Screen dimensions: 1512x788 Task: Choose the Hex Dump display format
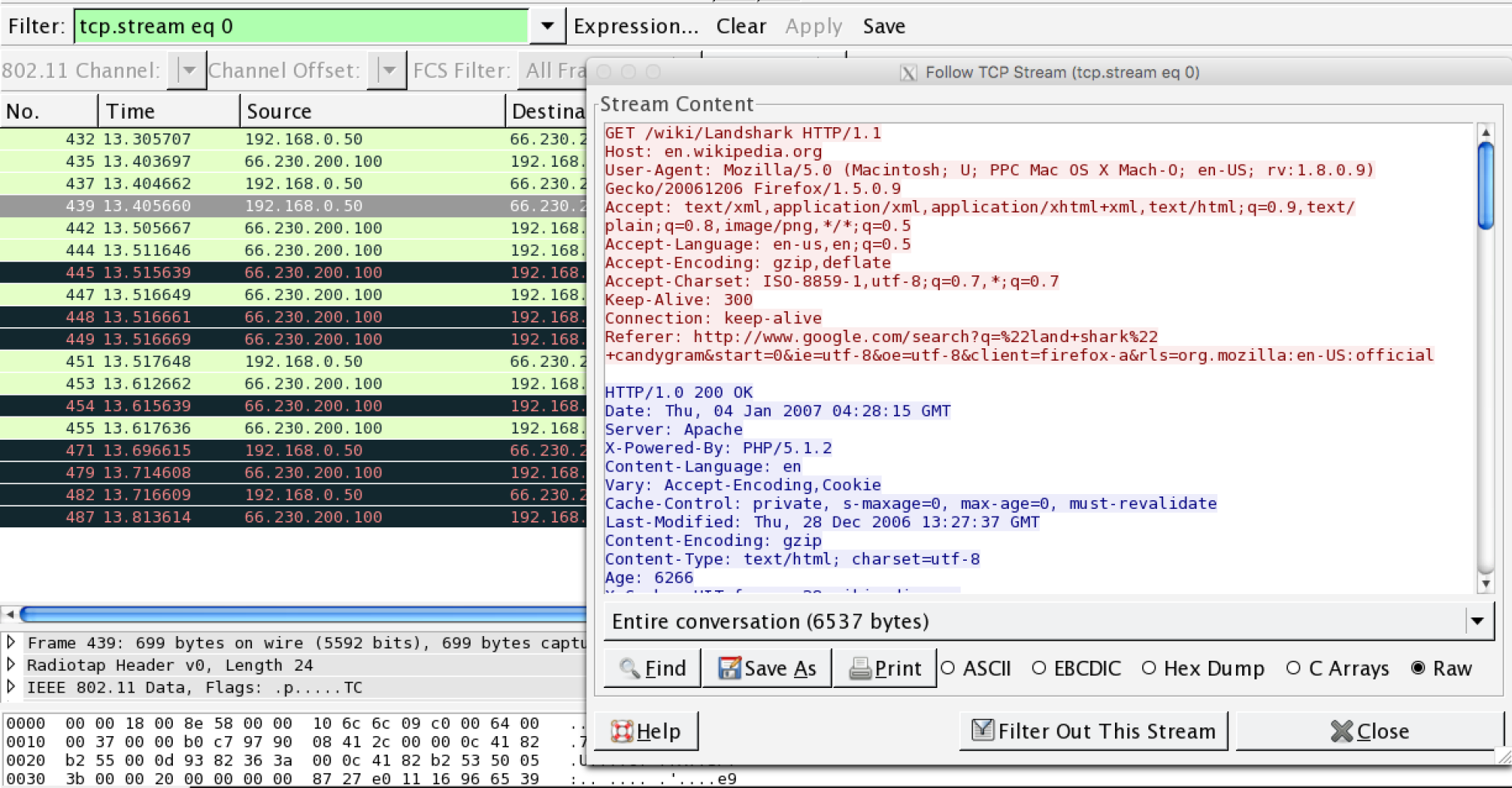click(1149, 668)
